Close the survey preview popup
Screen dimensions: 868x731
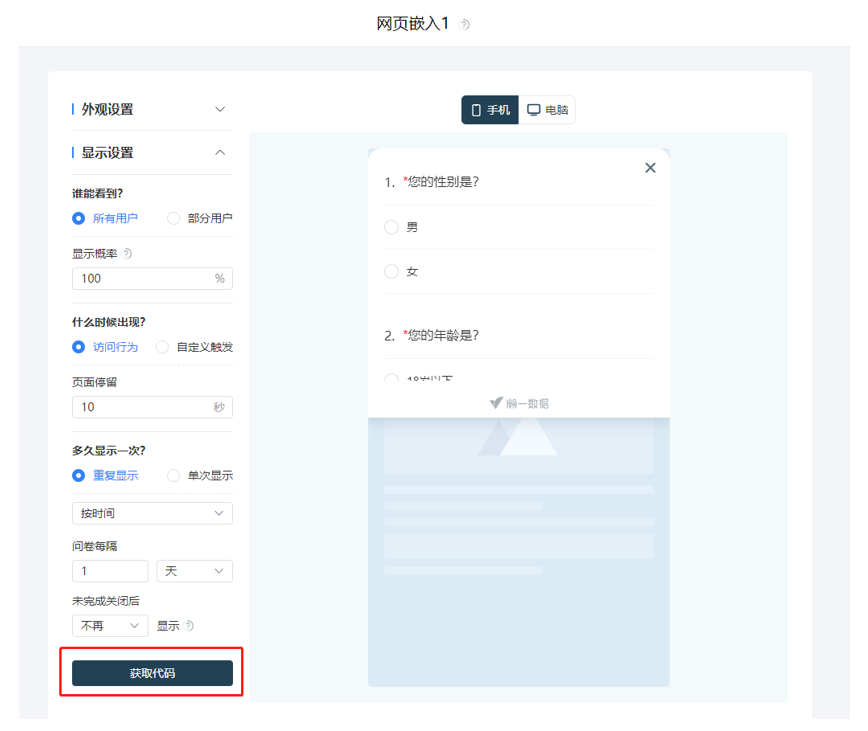[x=650, y=168]
